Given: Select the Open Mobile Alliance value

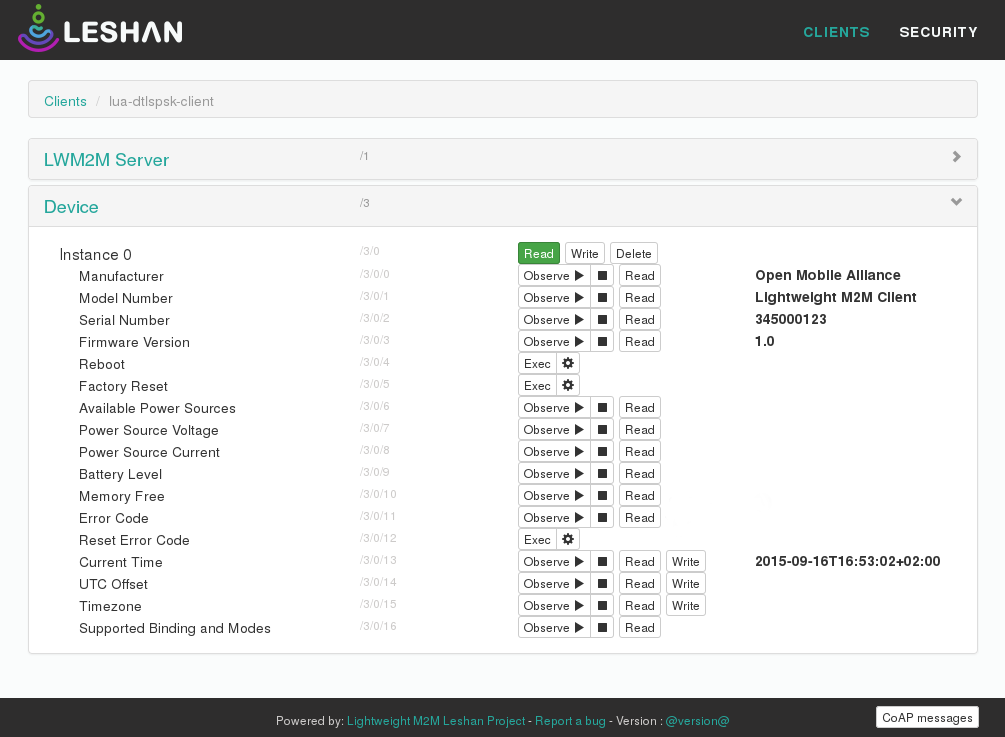Looking at the screenshot, I should tap(827, 275).
